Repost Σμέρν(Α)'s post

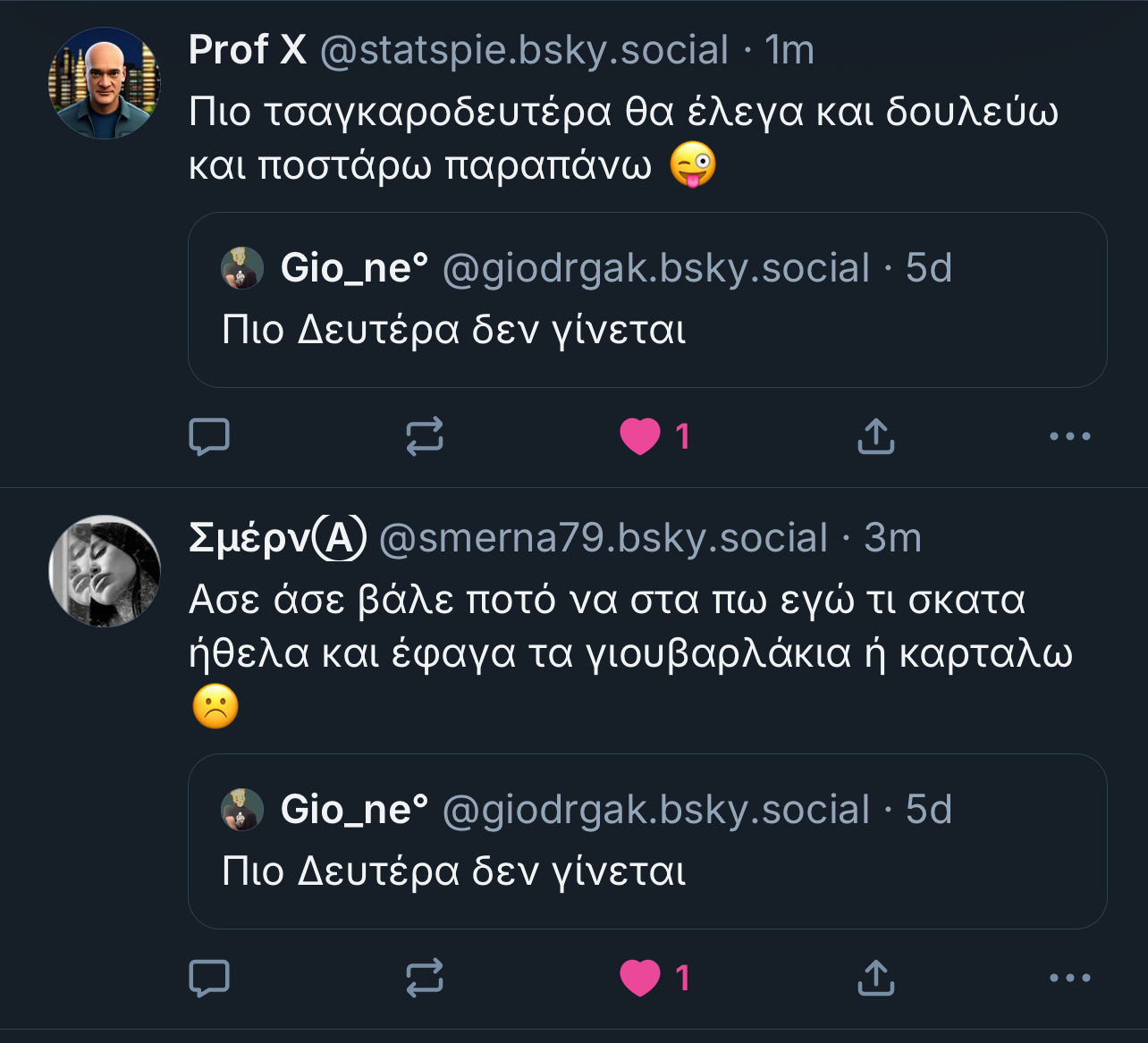click(x=424, y=978)
